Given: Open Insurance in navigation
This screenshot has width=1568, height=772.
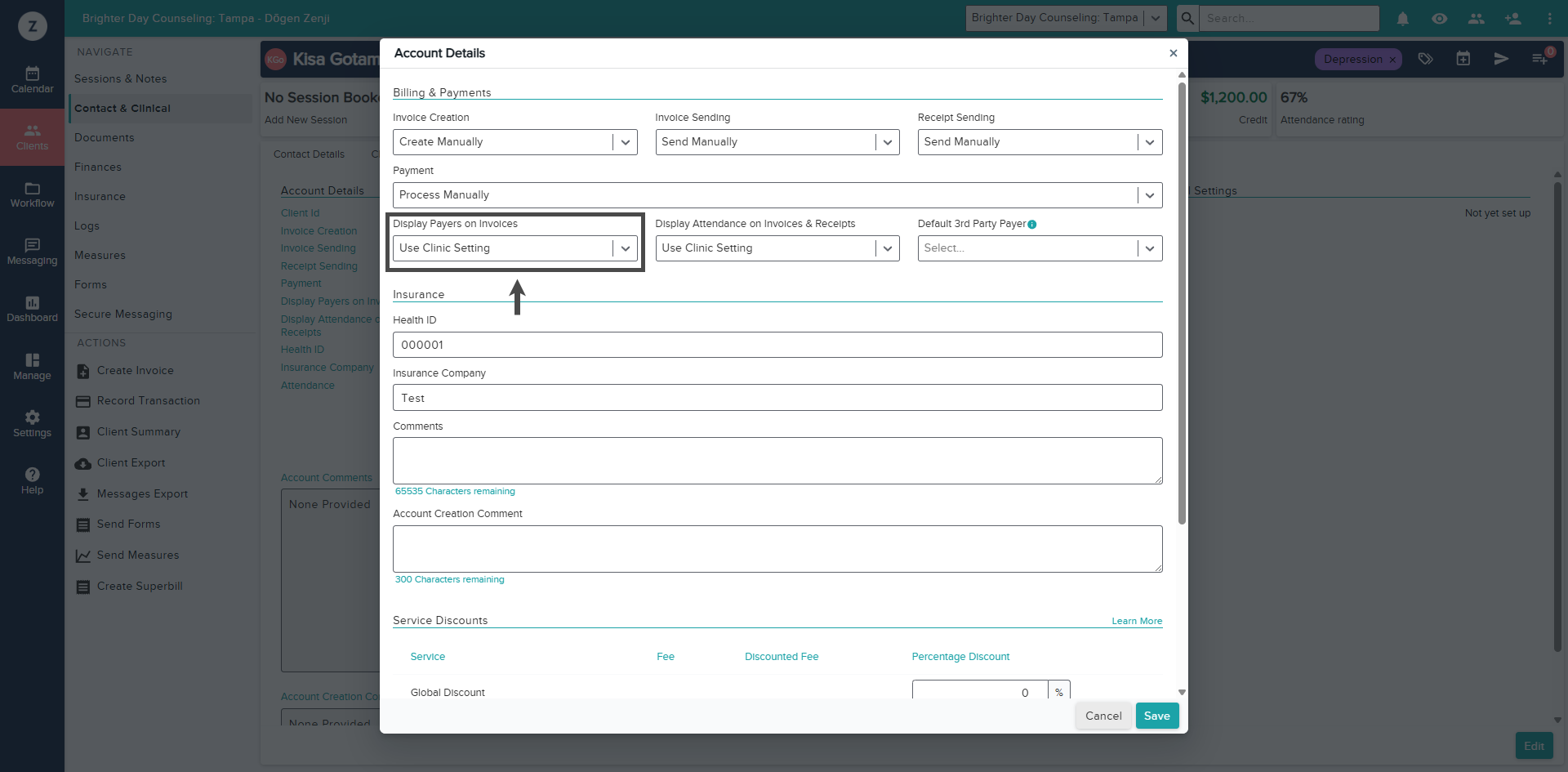Looking at the screenshot, I should (x=100, y=197).
